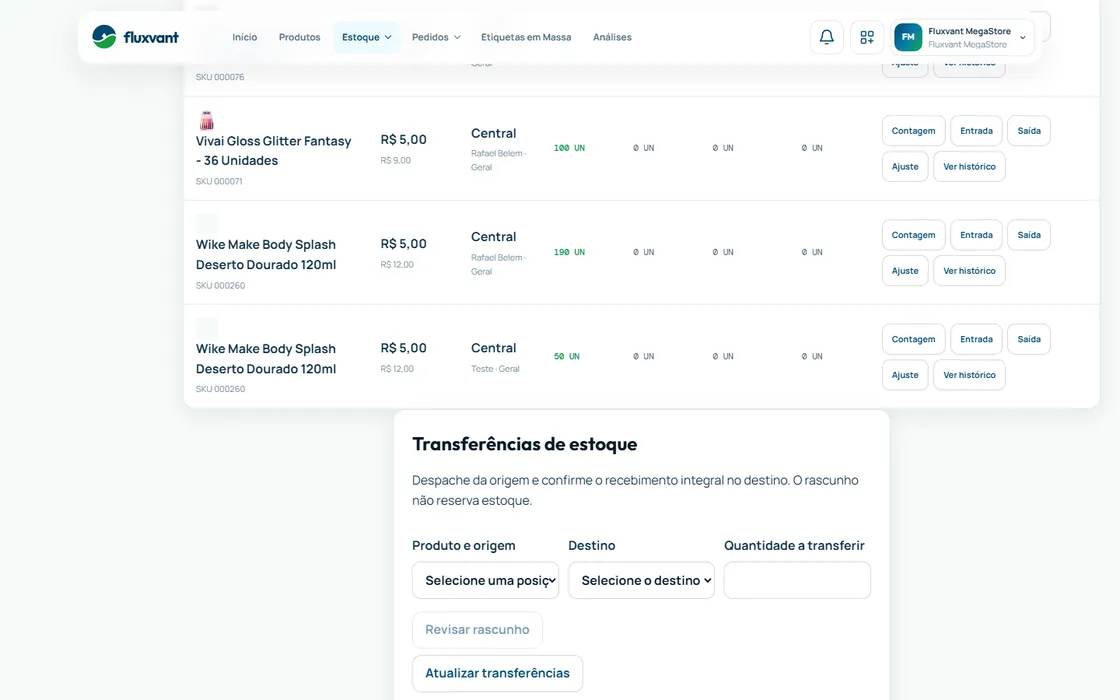Open the Vivai Gloss Glitter product thumbnail
The width and height of the screenshot is (1120, 700).
pos(206,120)
